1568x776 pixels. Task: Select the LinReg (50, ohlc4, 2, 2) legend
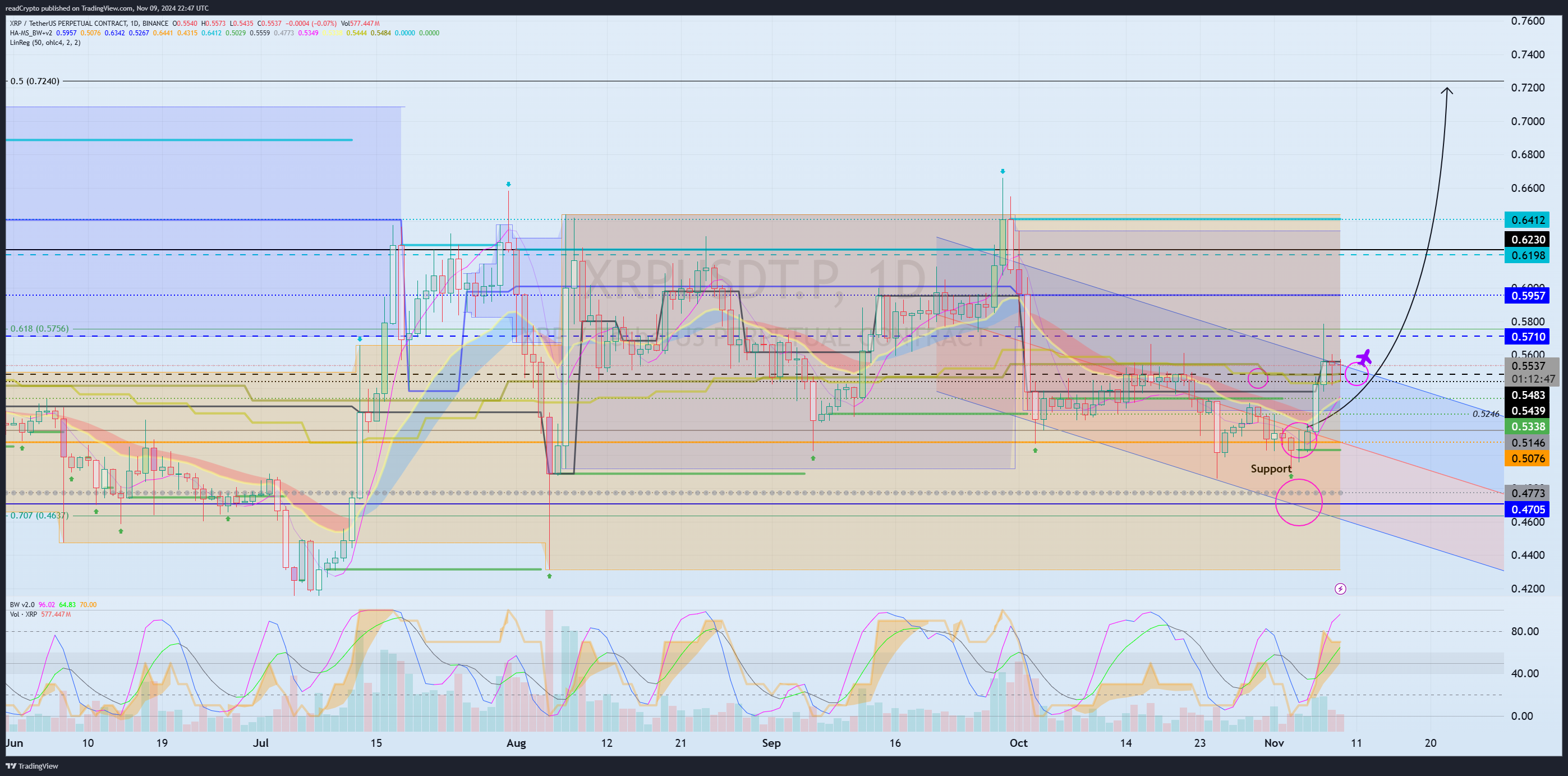click(x=45, y=43)
